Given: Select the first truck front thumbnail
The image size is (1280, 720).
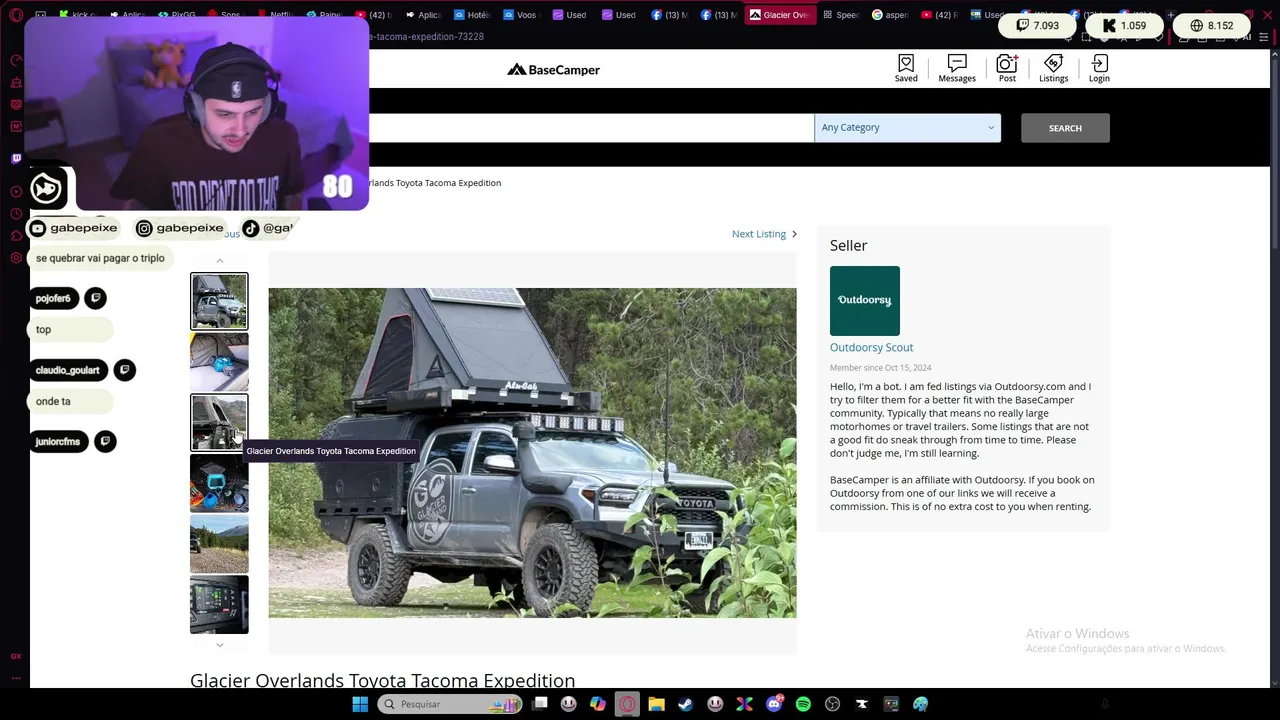Looking at the screenshot, I should [x=219, y=301].
